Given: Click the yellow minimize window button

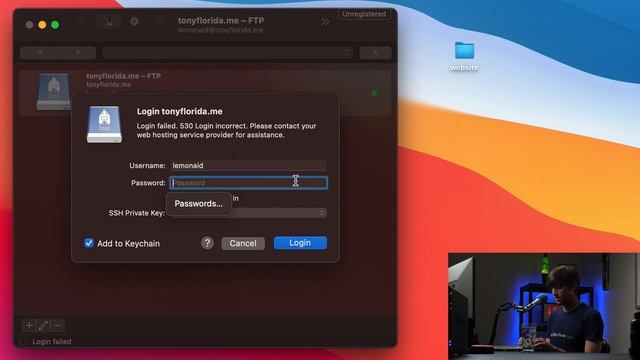Looking at the screenshot, I should click(x=42, y=25).
